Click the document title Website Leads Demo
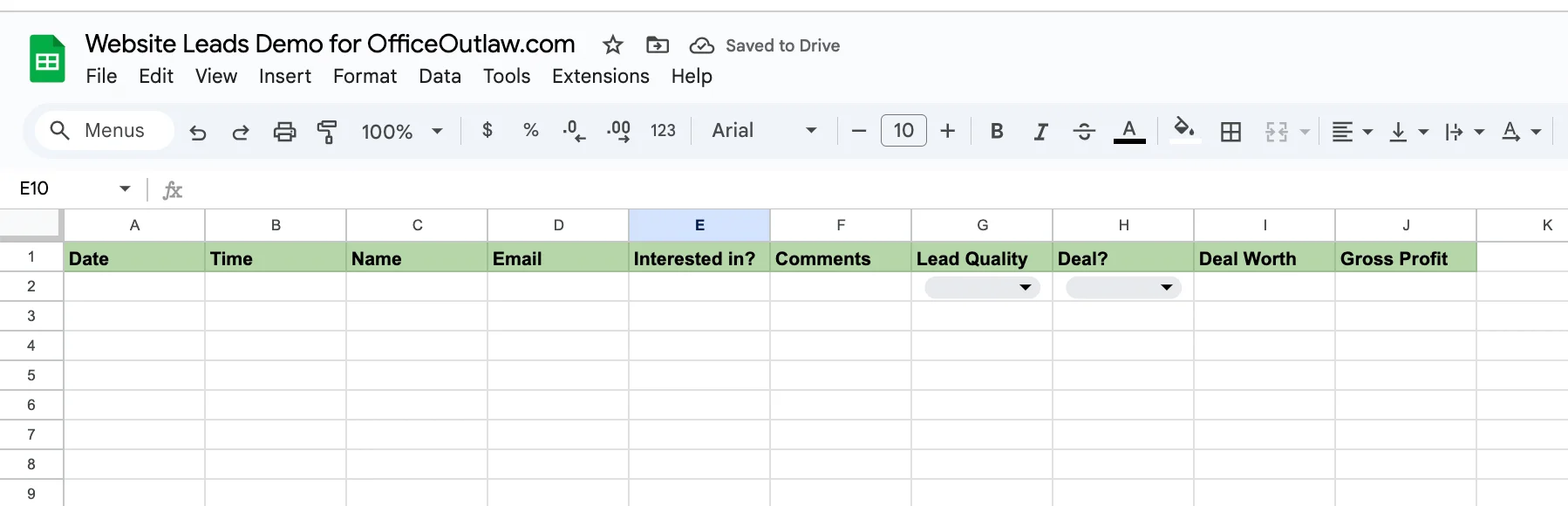 pos(331,44)
